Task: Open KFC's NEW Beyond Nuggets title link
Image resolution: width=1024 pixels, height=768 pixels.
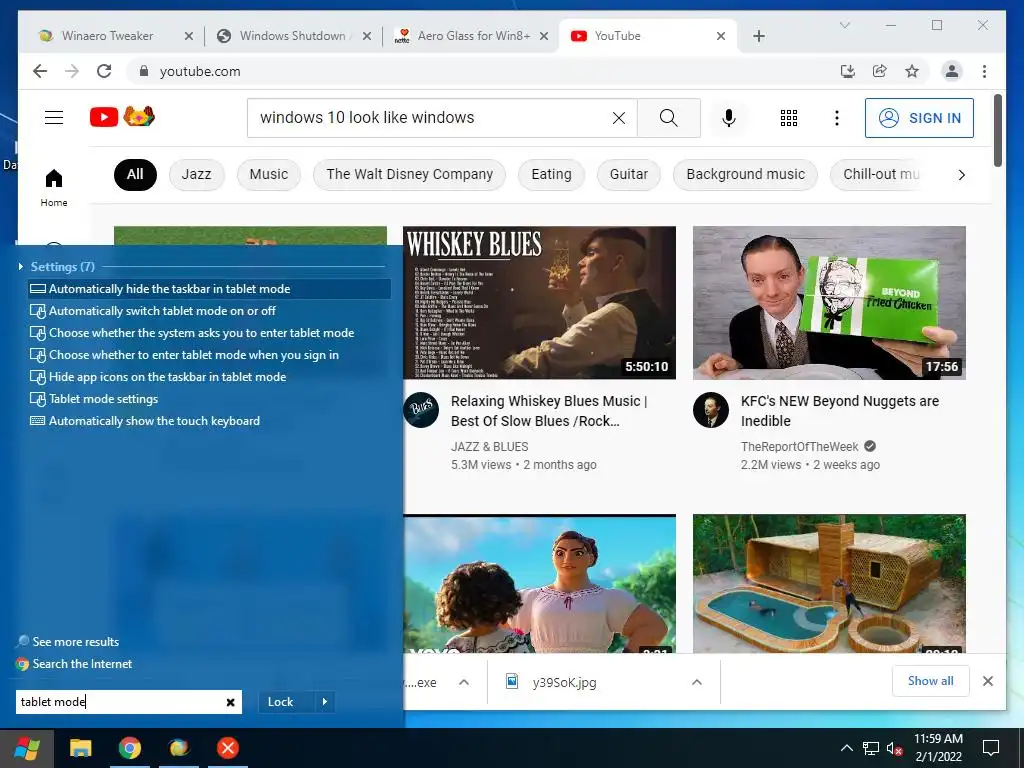Action: tap(840, 411)
